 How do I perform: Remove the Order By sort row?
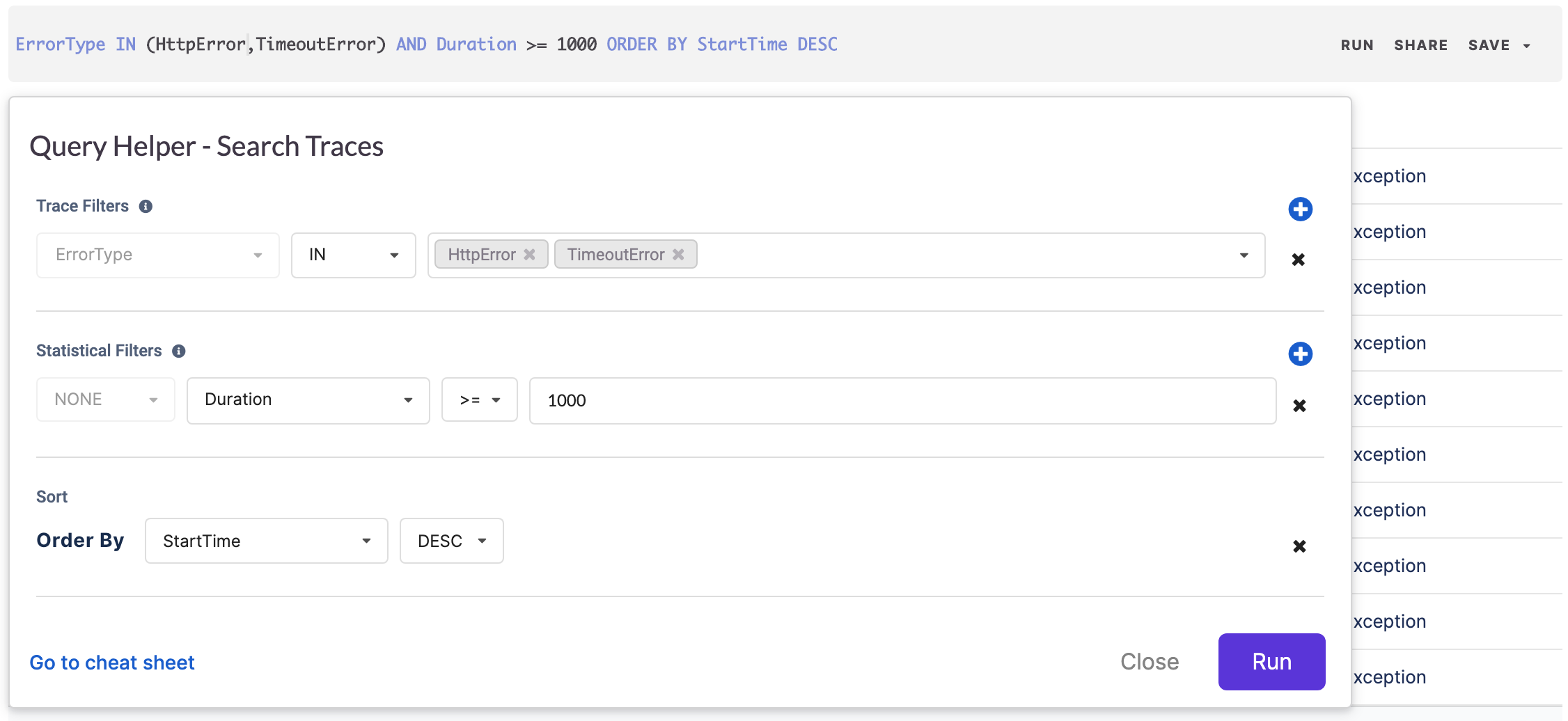tap(1299, 546)
